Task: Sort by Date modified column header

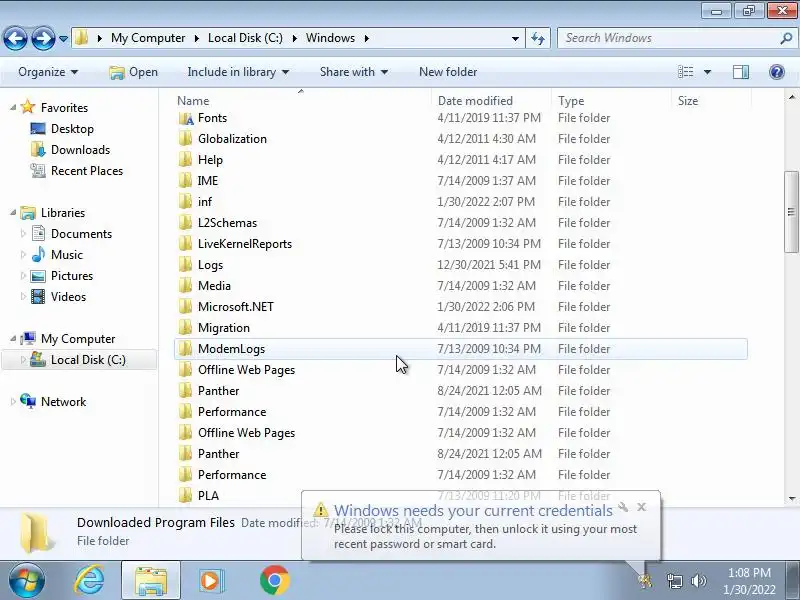Action: [x=475, y=101]
